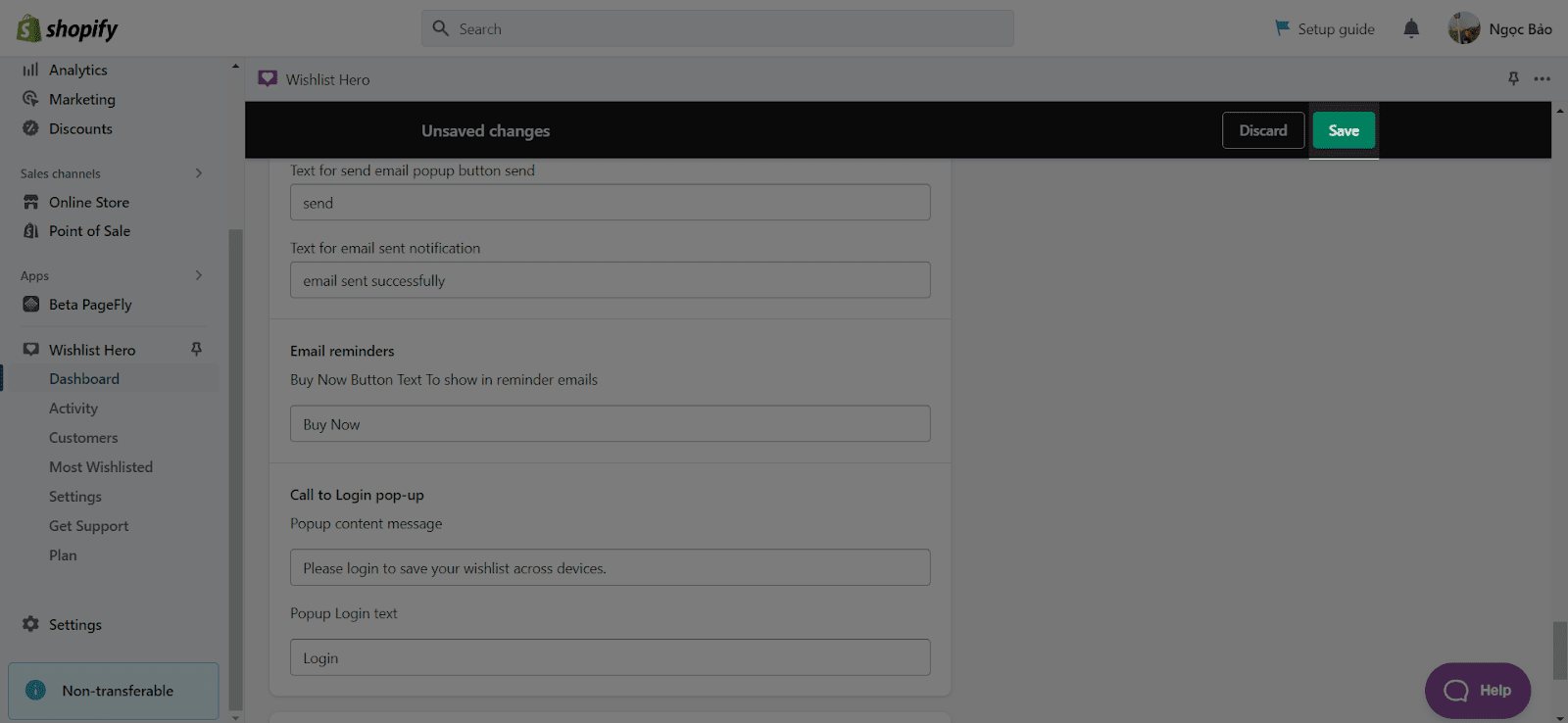Image resolution: width=1568 pixels, height=723 pixels.
Task: Open the Plan submenu item
Action: coord(63,555)
